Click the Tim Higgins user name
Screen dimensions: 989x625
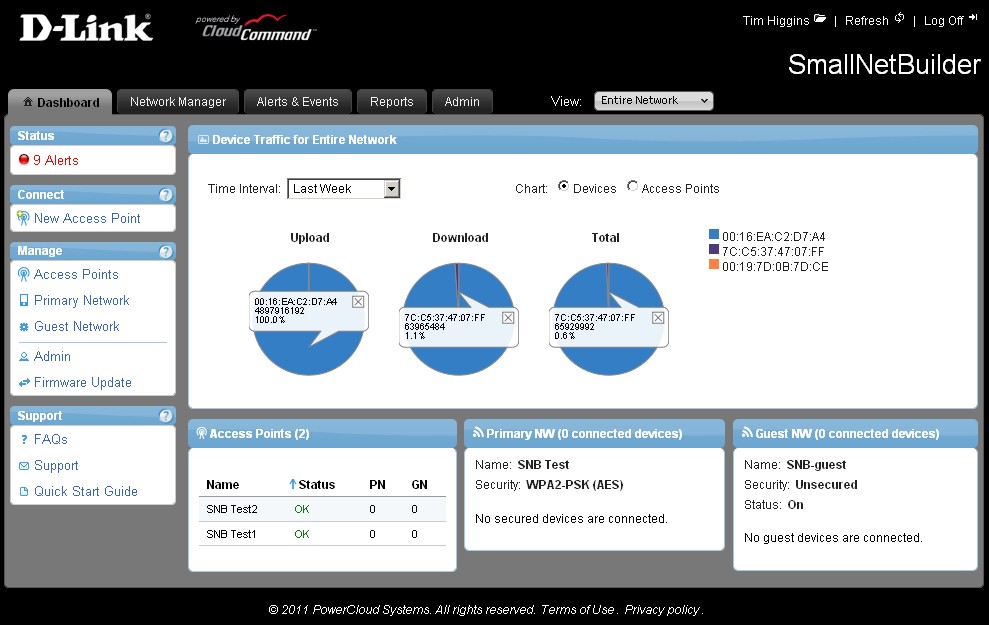coord(776,21)
